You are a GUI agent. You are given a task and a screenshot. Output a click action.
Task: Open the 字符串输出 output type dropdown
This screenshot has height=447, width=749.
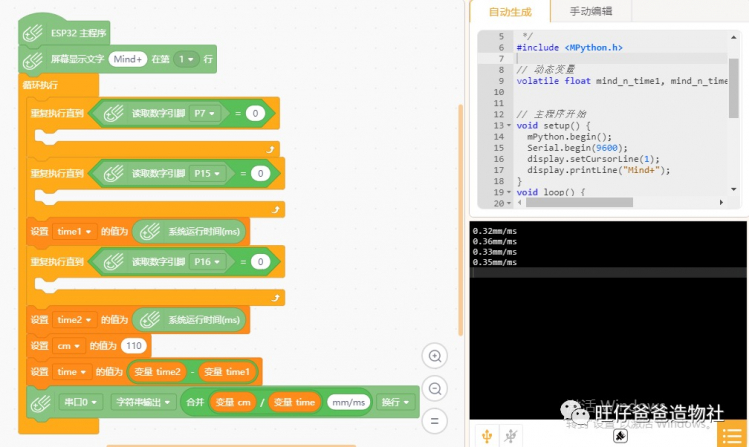(143, 403)
